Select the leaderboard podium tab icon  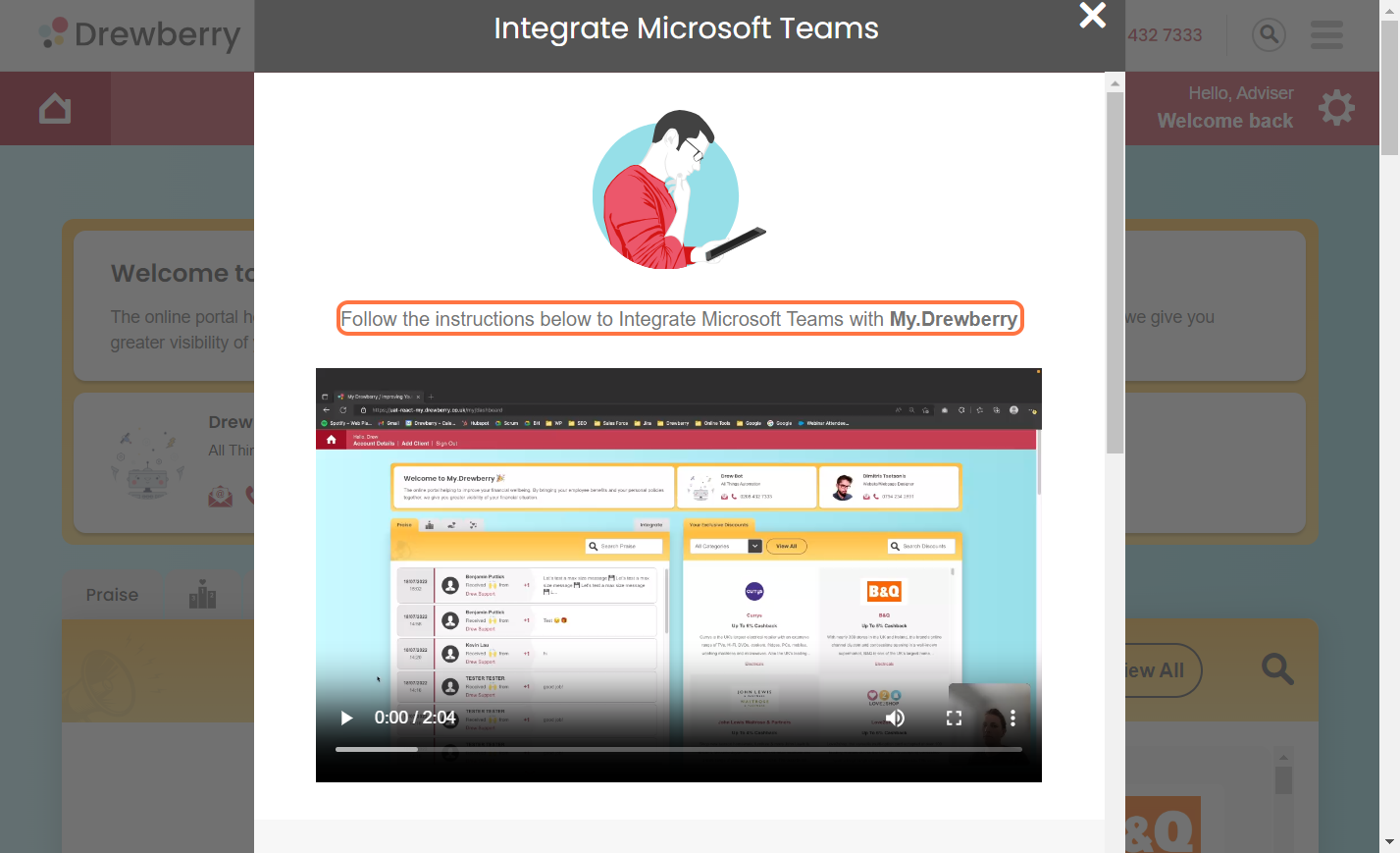[202, 595]
